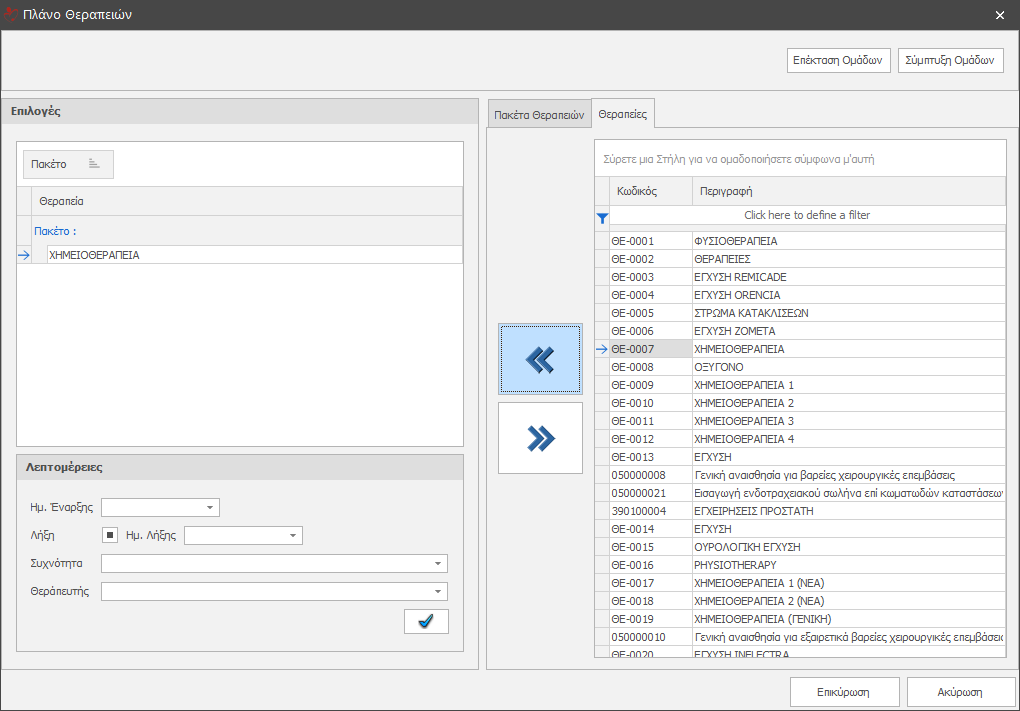
Task: Open the Ημ. Έναρξης date dropdown
Action: [210, 507]
